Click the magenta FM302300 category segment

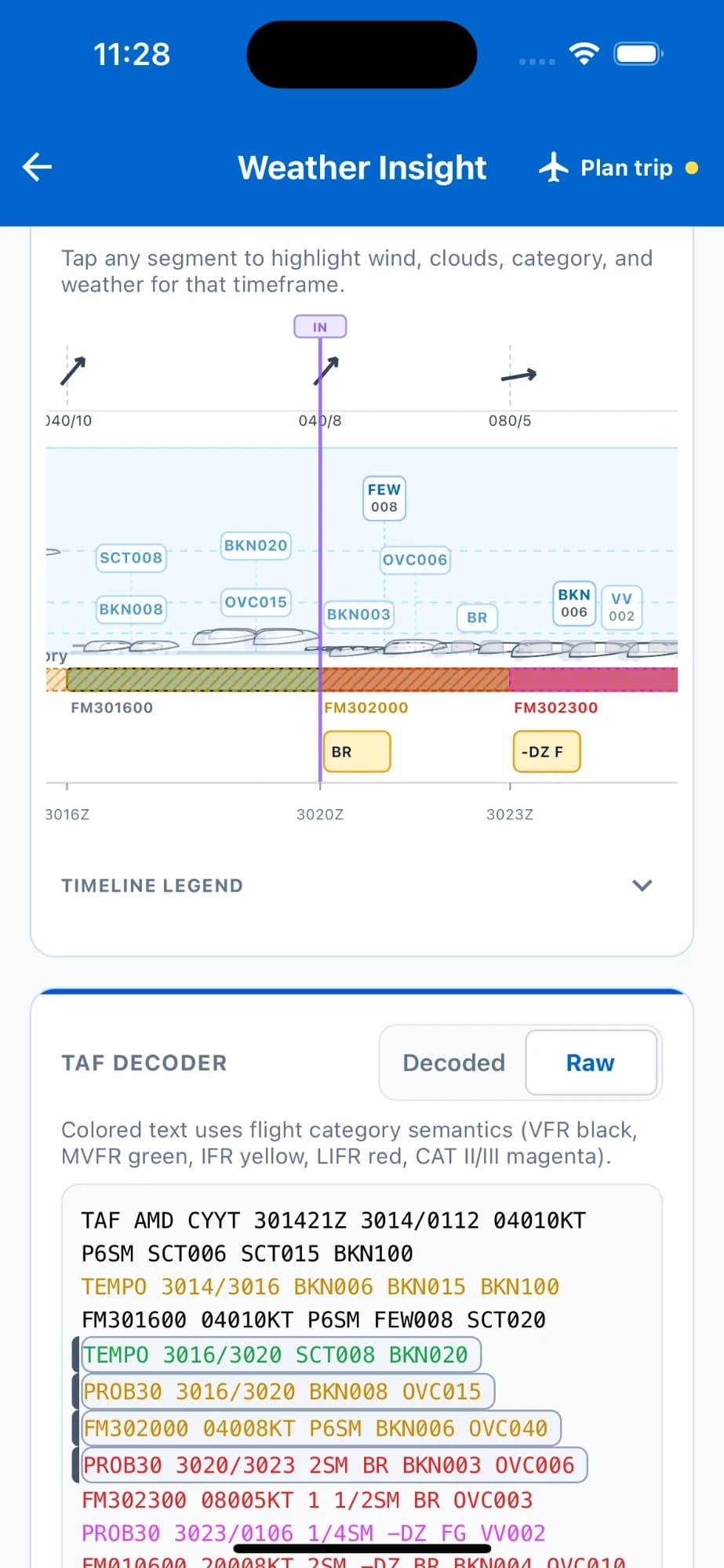tap(594, 679)
